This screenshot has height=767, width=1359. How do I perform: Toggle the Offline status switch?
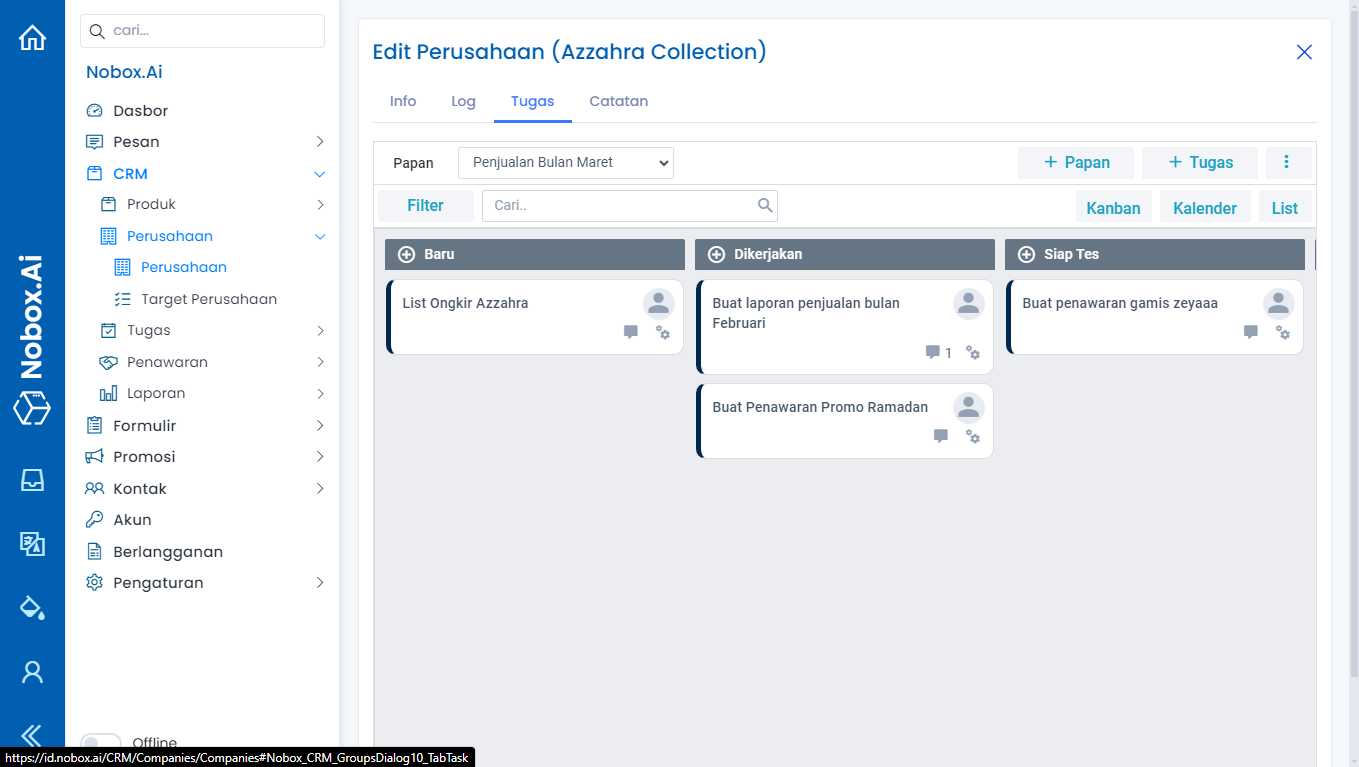100,743
